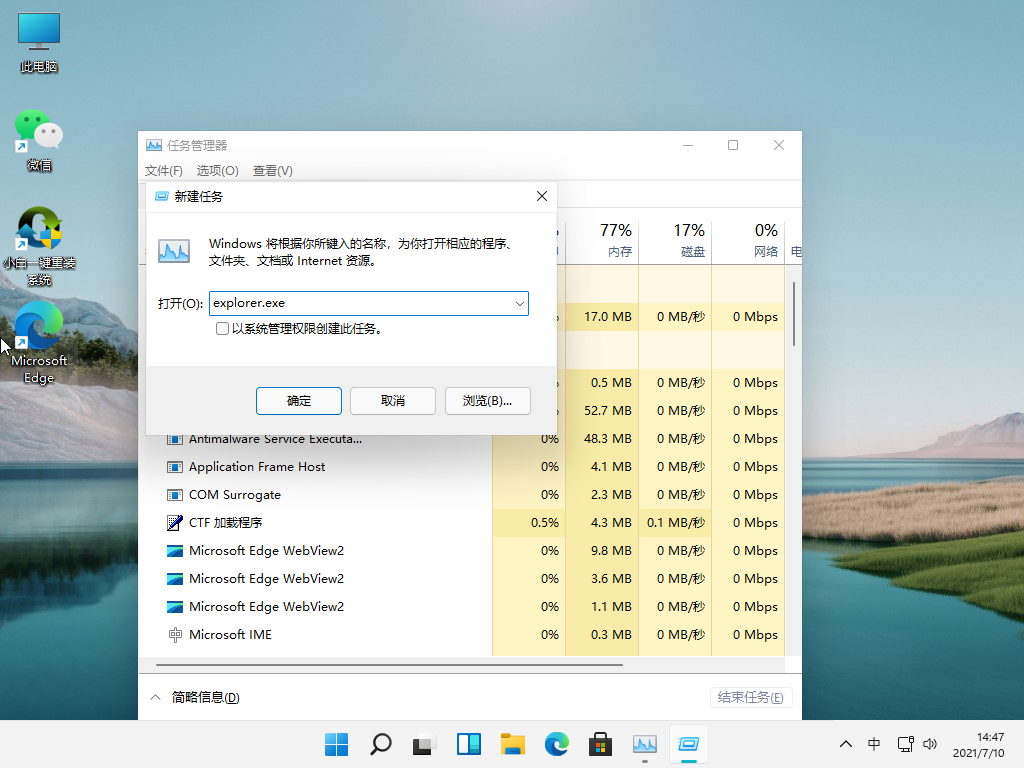1024x768 pixels.
Task: Expand the 打开 combo box dropdown arrow
Action: 520,303
